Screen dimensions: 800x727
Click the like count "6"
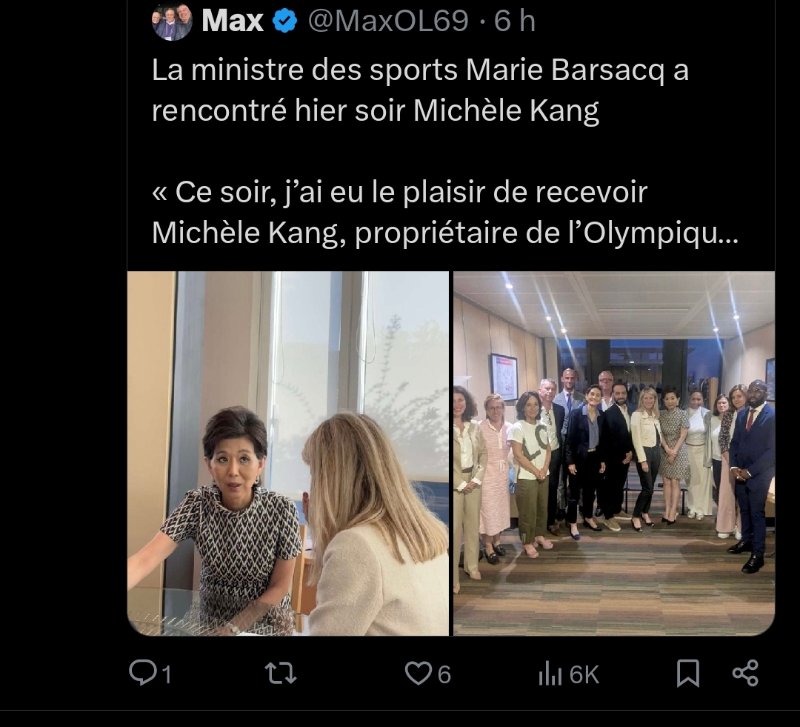(444, 675)
